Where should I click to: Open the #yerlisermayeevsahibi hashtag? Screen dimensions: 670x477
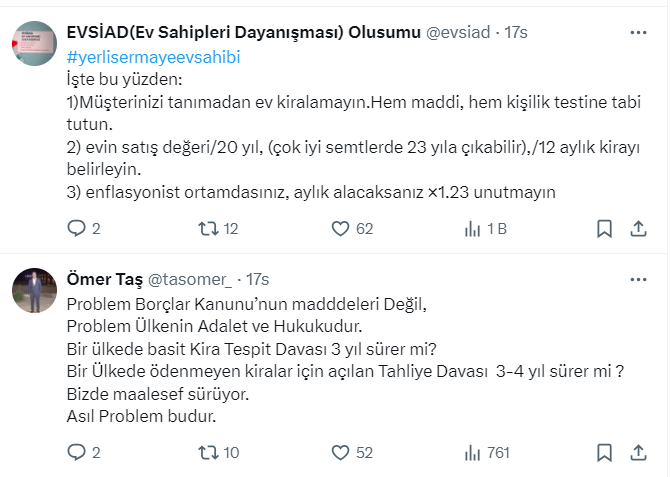[153, 57]
